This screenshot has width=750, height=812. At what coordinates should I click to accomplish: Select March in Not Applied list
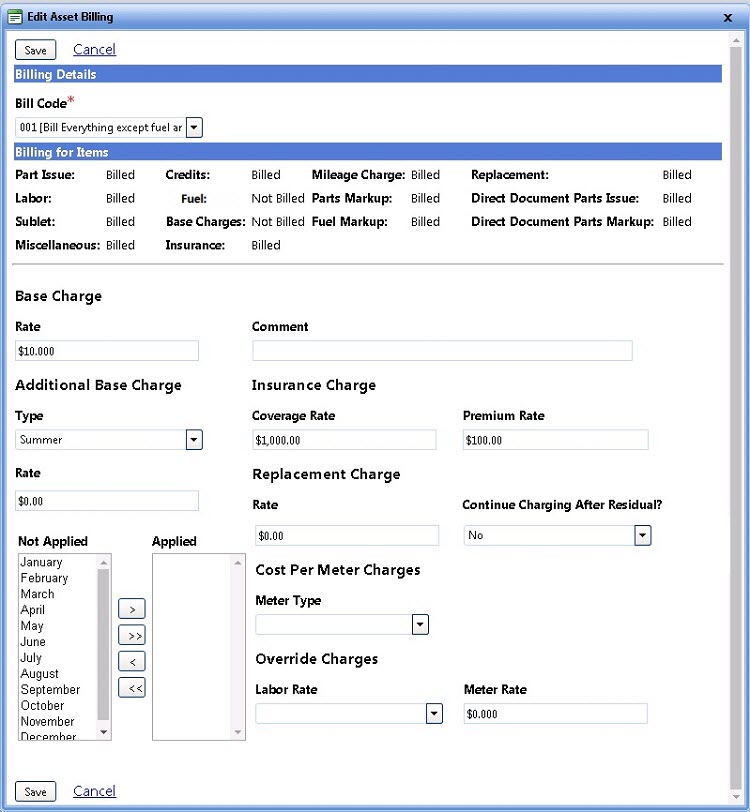(37, 594)
